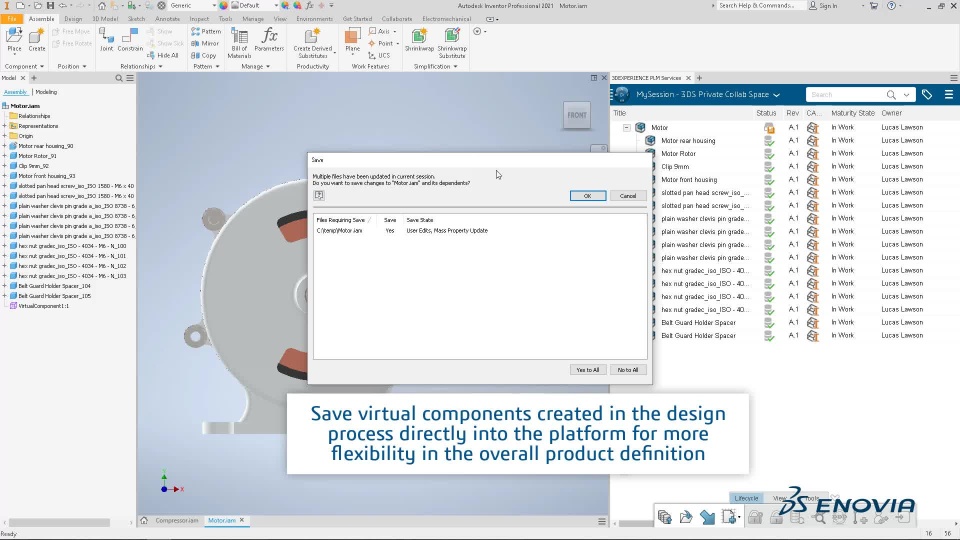This screenshot has width=960, height=540.
Task: Click the 3DEXPERIENCE compass icon
Action: [621, 94]
